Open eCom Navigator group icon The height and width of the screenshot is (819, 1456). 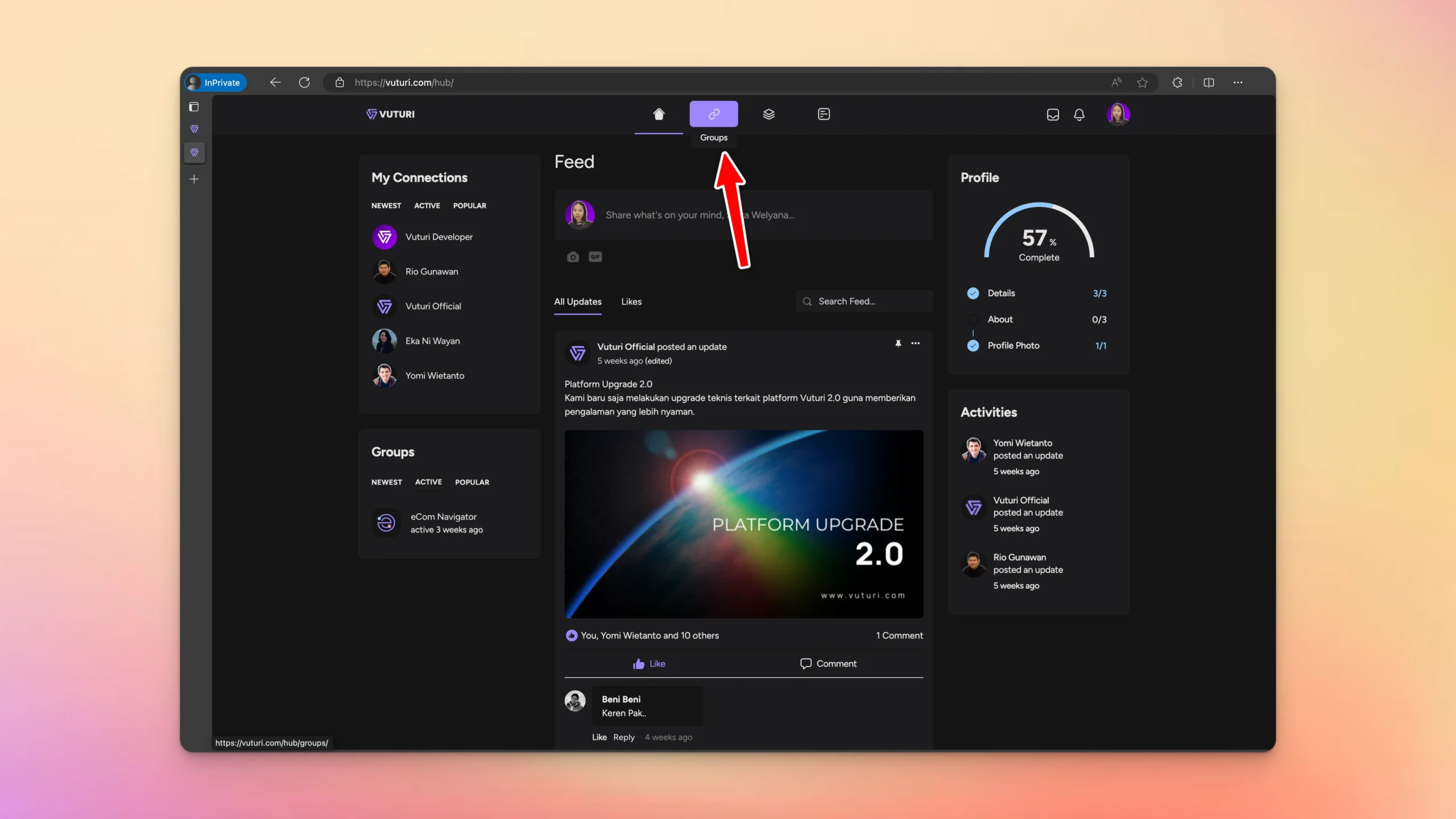click(x=386, y=523)
